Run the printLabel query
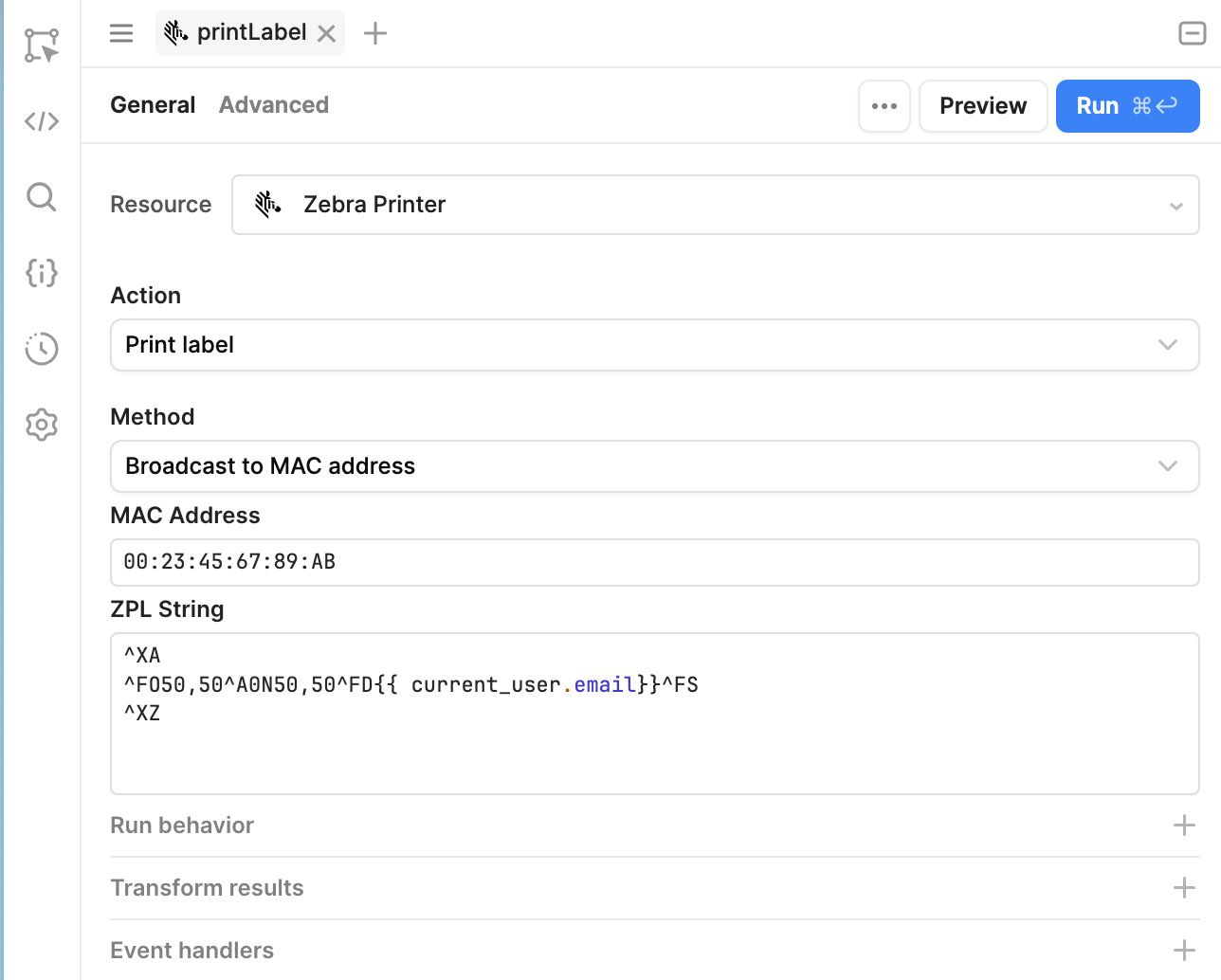This screenshot has width=1221, height=980. click(x=1127, y=106)
